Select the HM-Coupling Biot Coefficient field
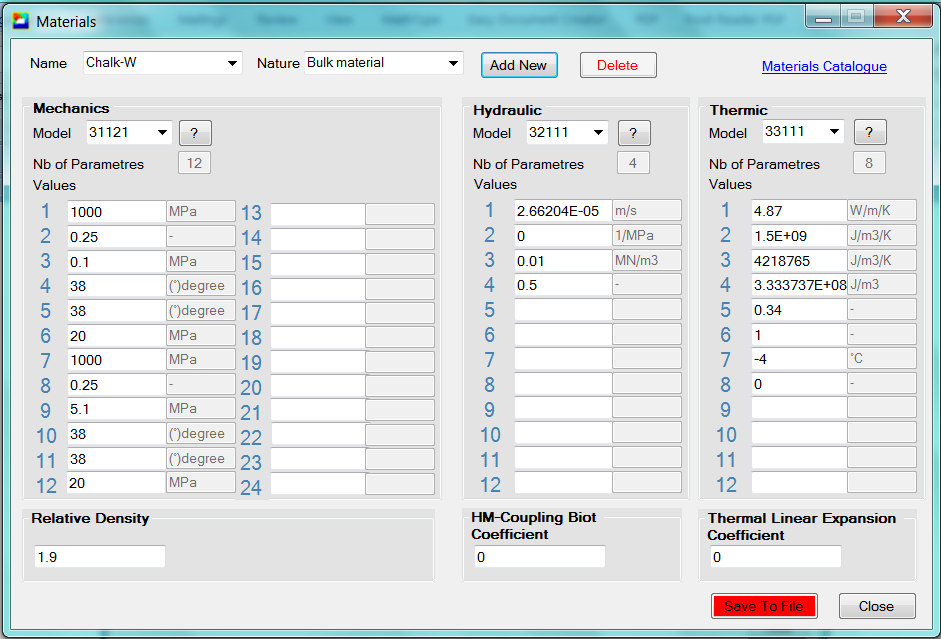941x639 pixels. tap(538, 557)
